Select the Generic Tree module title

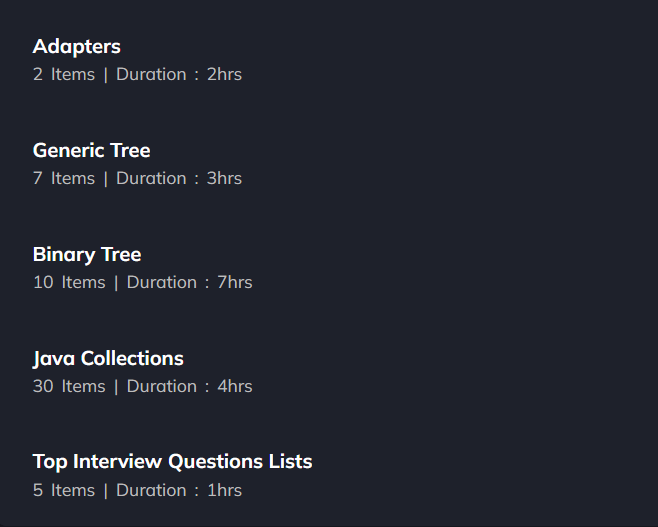tap(91, 150)
